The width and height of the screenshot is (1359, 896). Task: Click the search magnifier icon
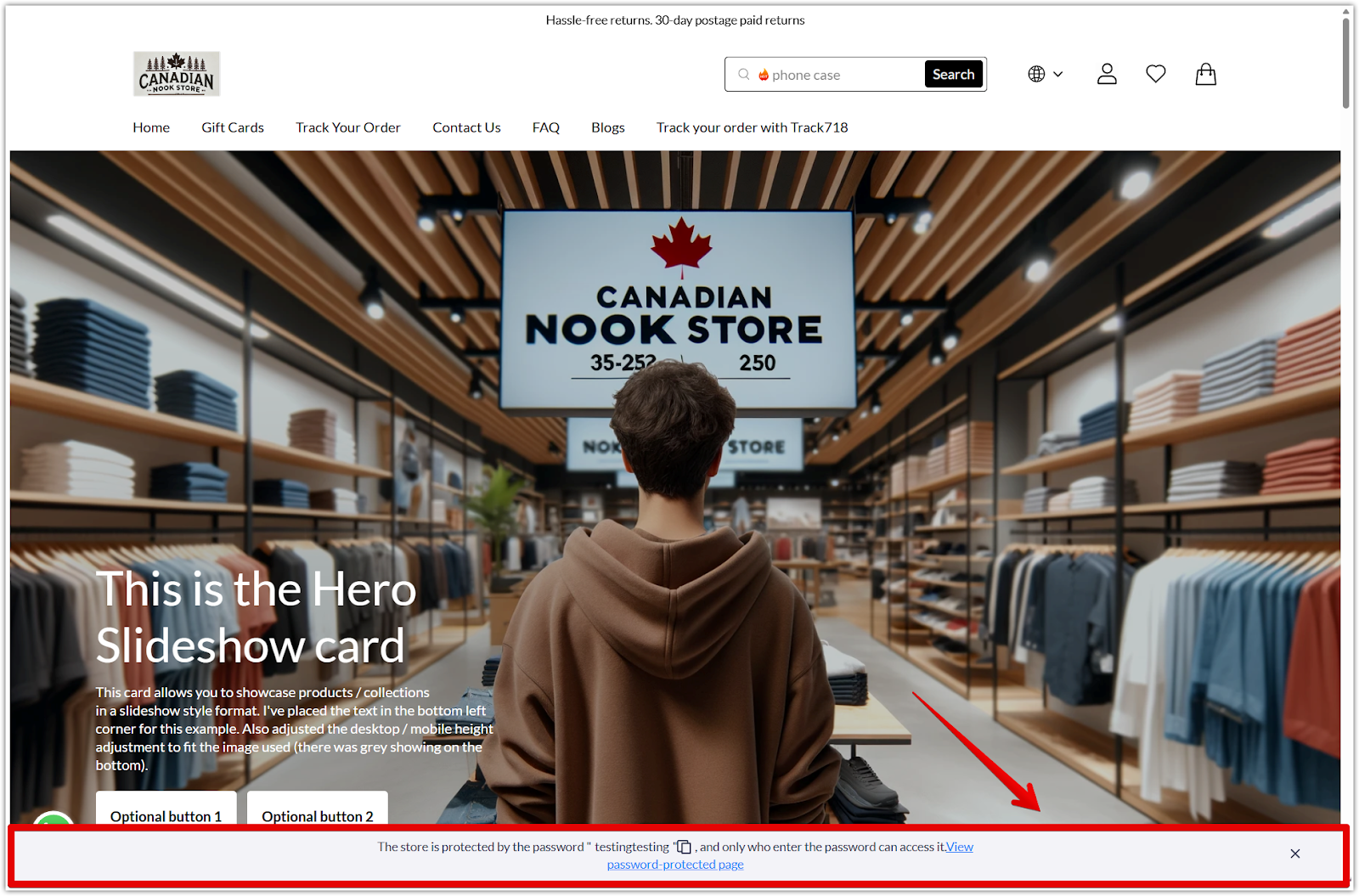point(743,75)
